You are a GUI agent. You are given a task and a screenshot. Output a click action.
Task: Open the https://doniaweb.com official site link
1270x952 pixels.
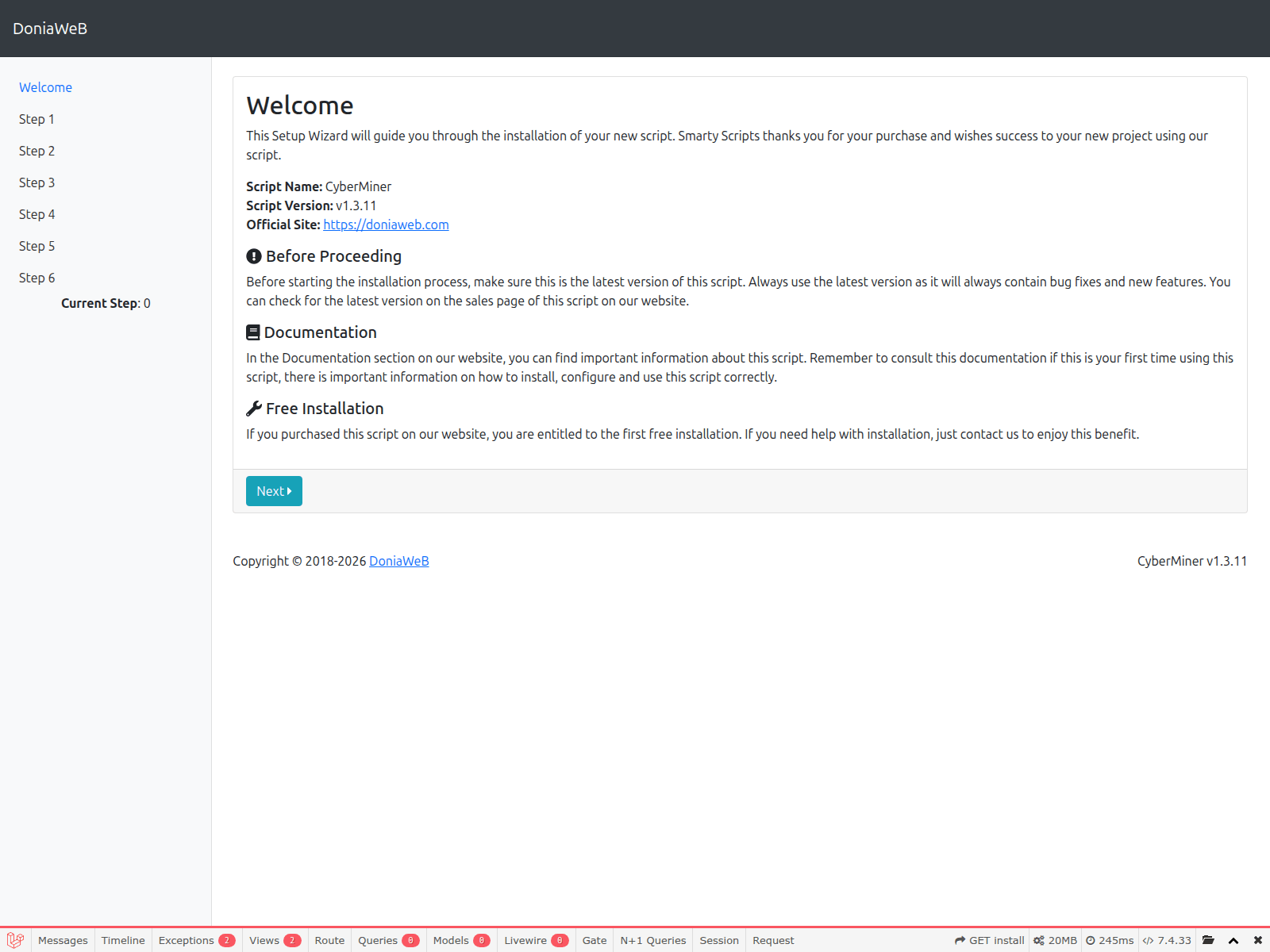[x=386, y=225]
